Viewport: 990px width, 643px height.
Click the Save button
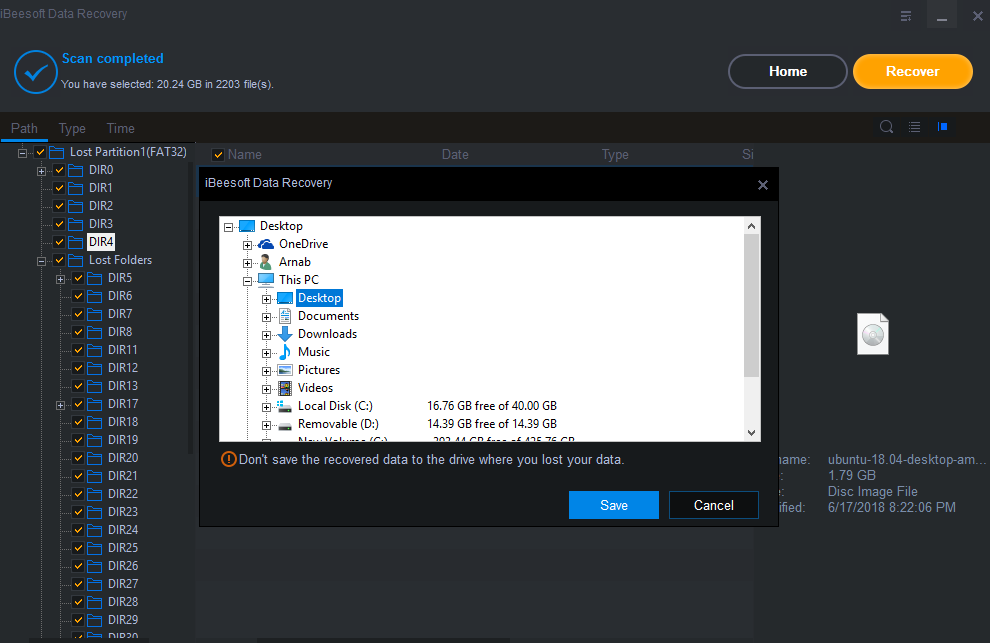pos(614,505)
